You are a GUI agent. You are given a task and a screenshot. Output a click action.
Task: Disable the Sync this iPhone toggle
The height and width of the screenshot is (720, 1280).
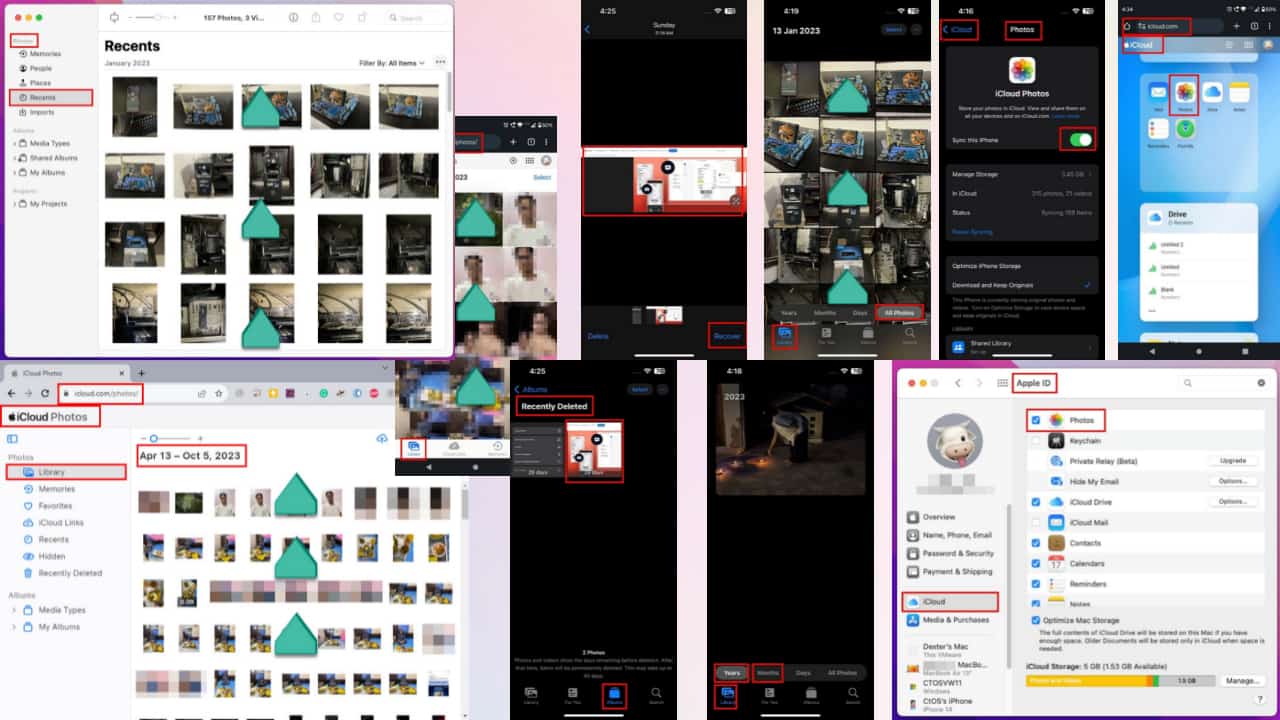[1078, 139]
